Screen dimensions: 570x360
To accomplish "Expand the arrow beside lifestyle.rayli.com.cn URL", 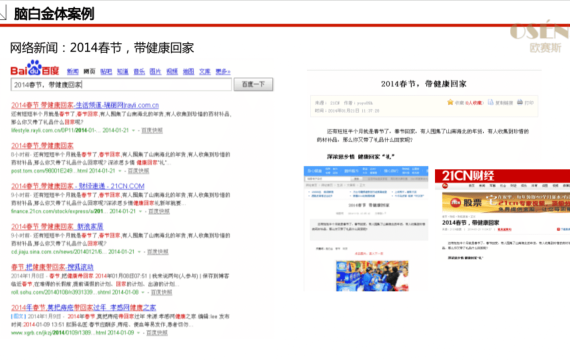I will click(133, 130).
